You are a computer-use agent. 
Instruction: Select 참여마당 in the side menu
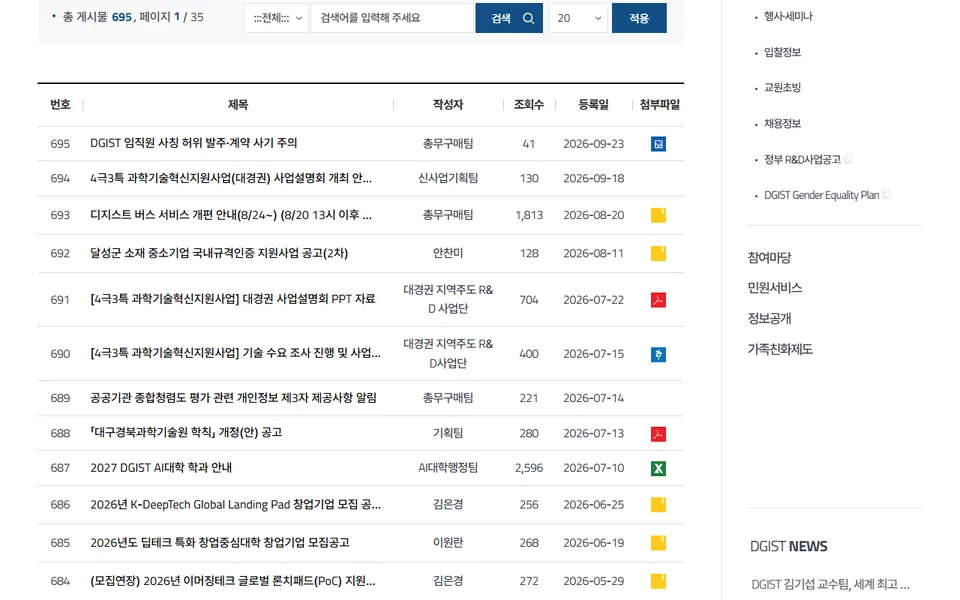pyautogui.click(x=770, y=258)
